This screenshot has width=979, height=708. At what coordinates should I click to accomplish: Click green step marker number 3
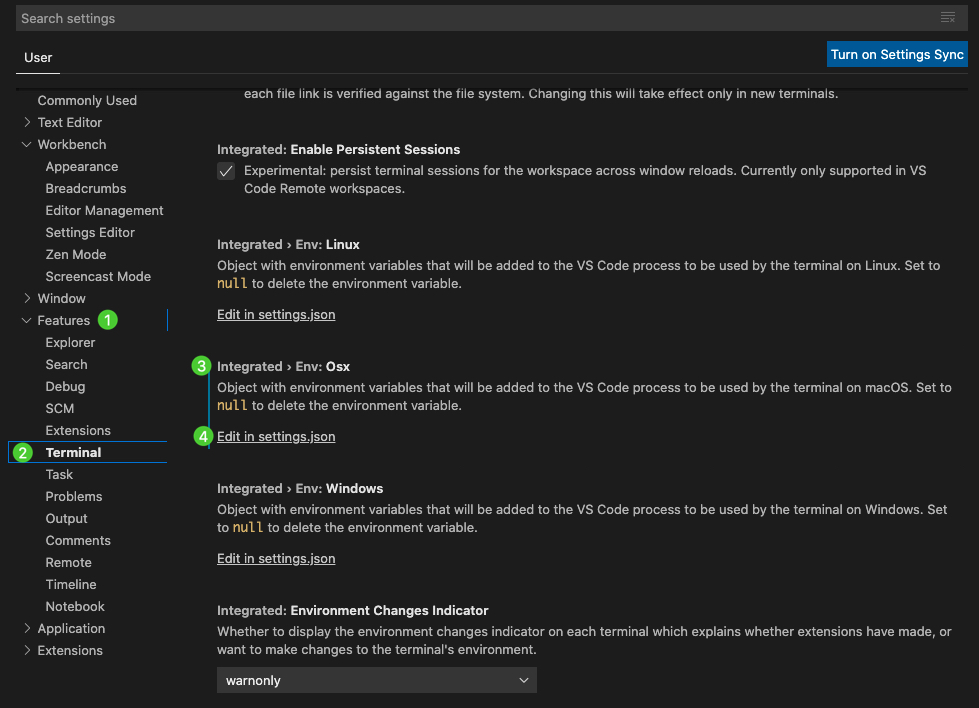click(201, 366)
